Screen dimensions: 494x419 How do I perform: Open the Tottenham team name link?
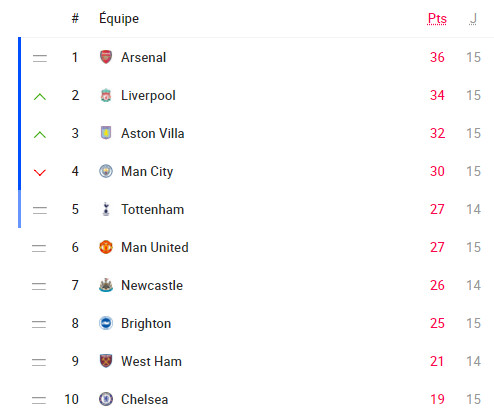click(x=153, y=209)
